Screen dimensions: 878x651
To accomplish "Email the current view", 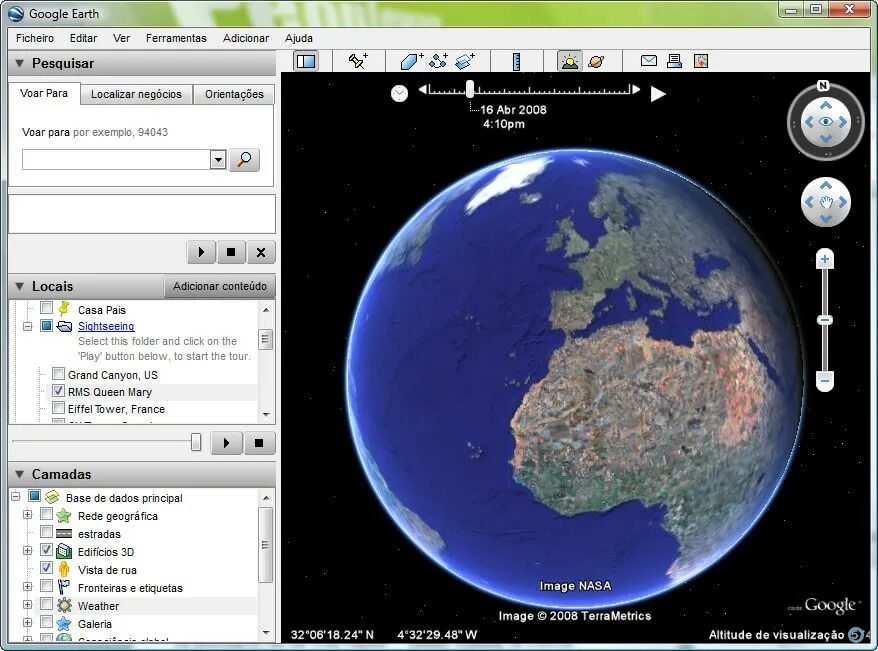I will 649,60.
